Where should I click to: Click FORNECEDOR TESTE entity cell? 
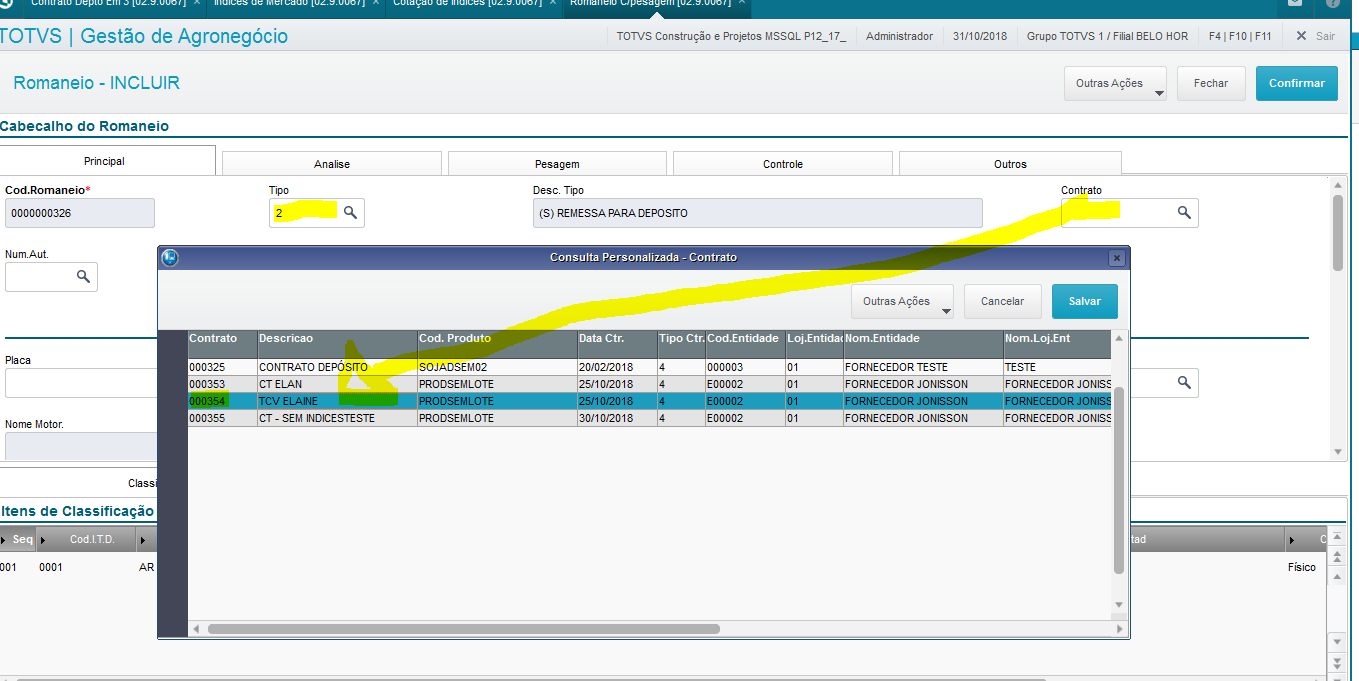(x=924, y=367)
